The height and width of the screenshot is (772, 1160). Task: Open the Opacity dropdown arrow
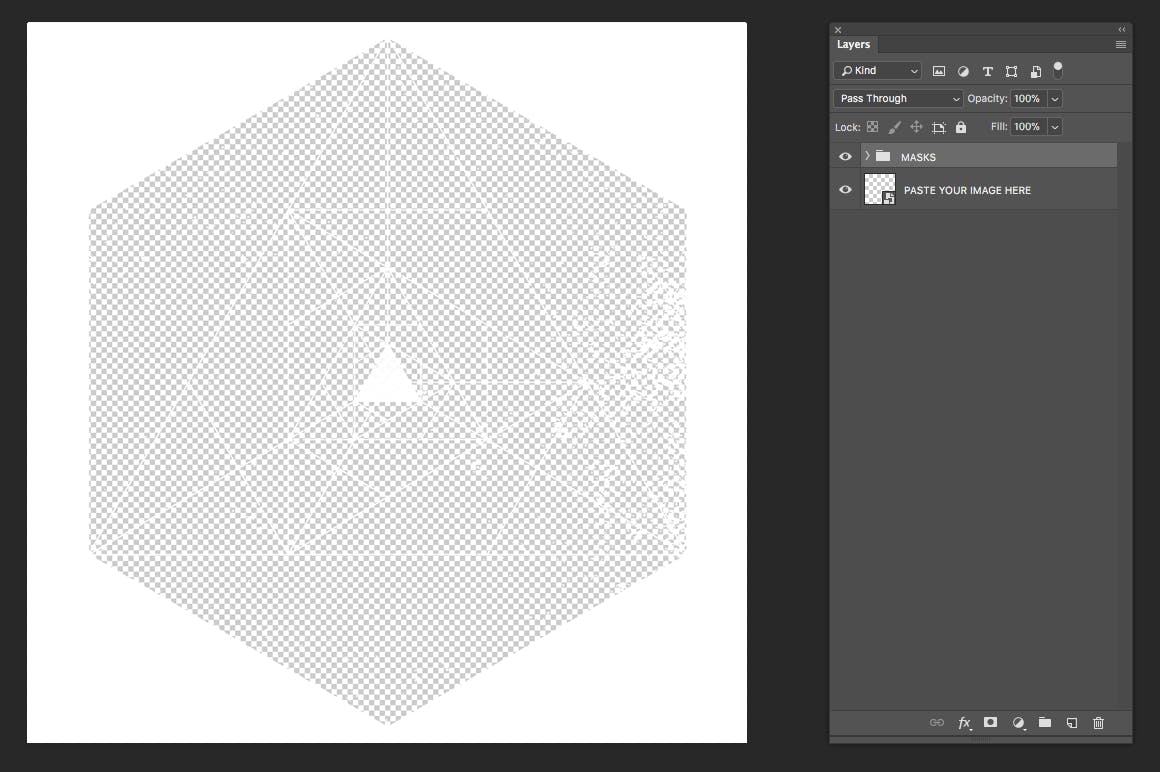(1054, 98)
